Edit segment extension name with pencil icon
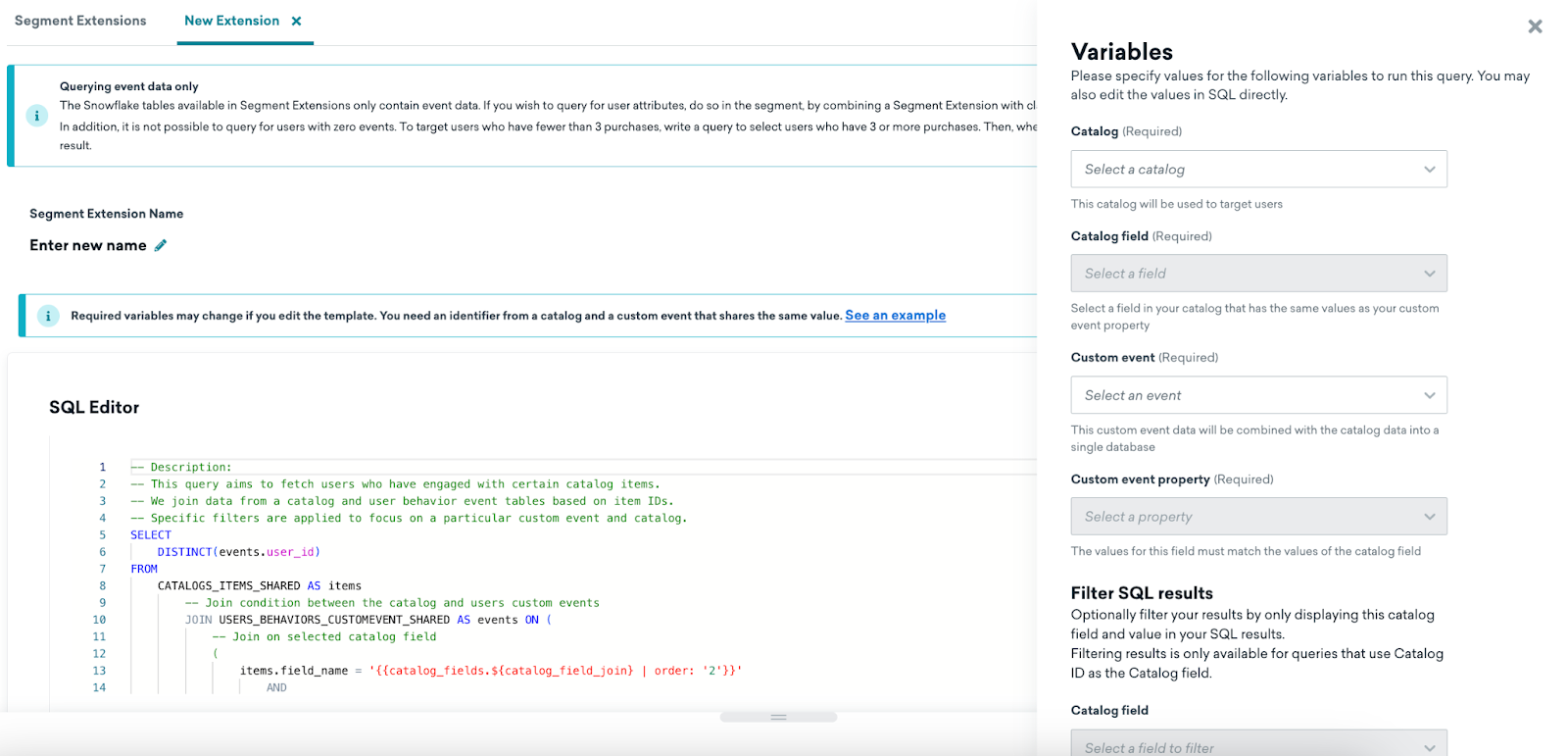 click(161, 245)
